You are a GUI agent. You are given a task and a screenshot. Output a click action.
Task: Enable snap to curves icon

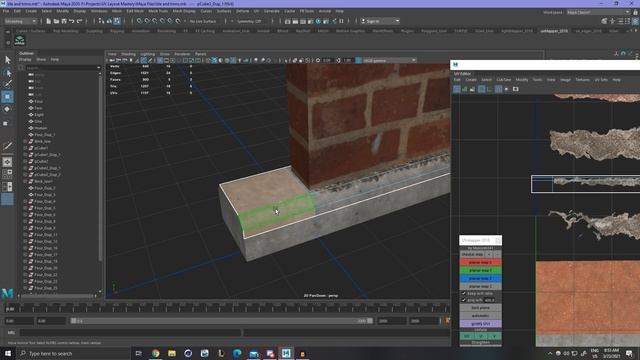tap(147, 21)
